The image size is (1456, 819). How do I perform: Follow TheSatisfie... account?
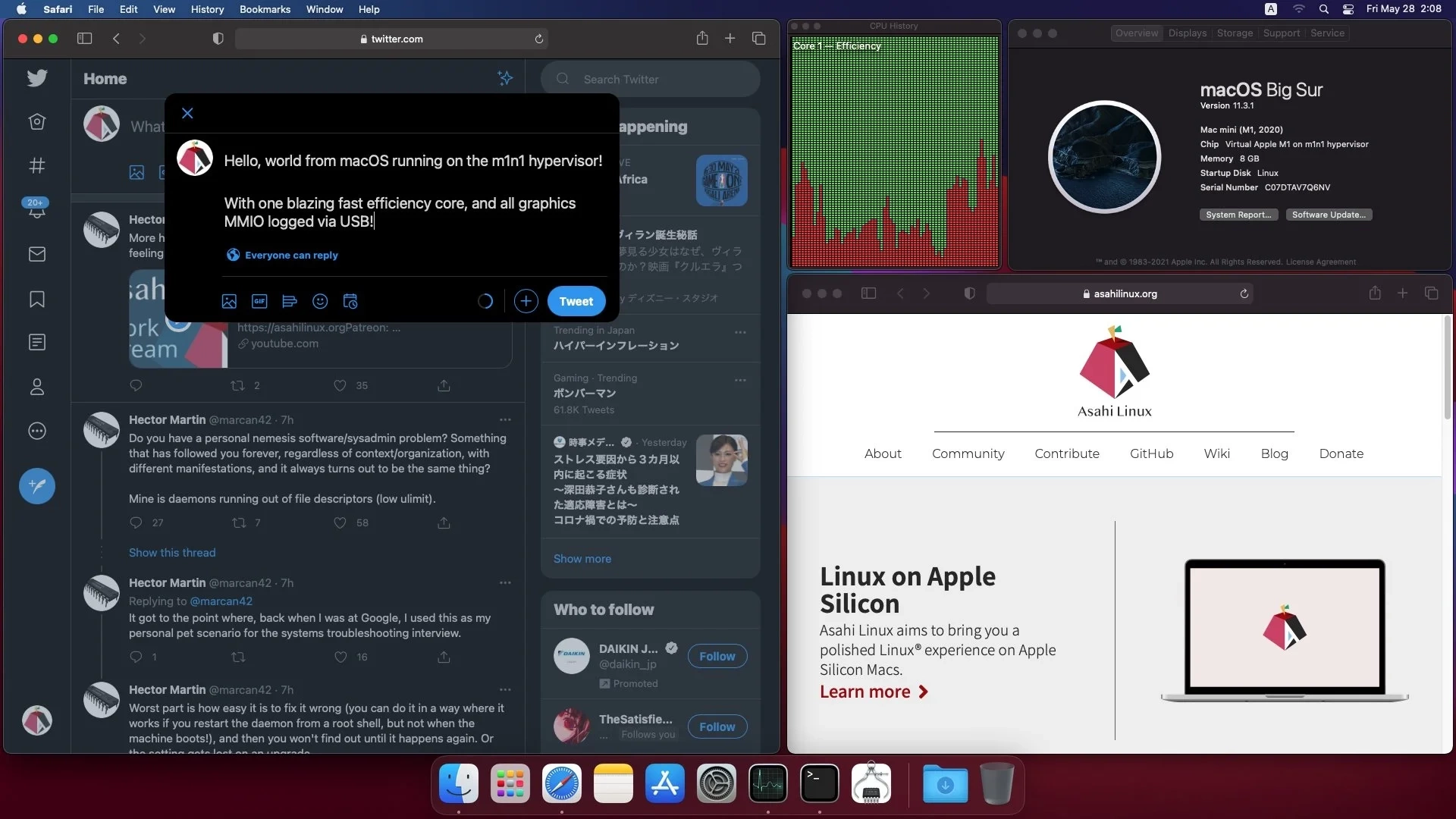click(x=717, y=726)
